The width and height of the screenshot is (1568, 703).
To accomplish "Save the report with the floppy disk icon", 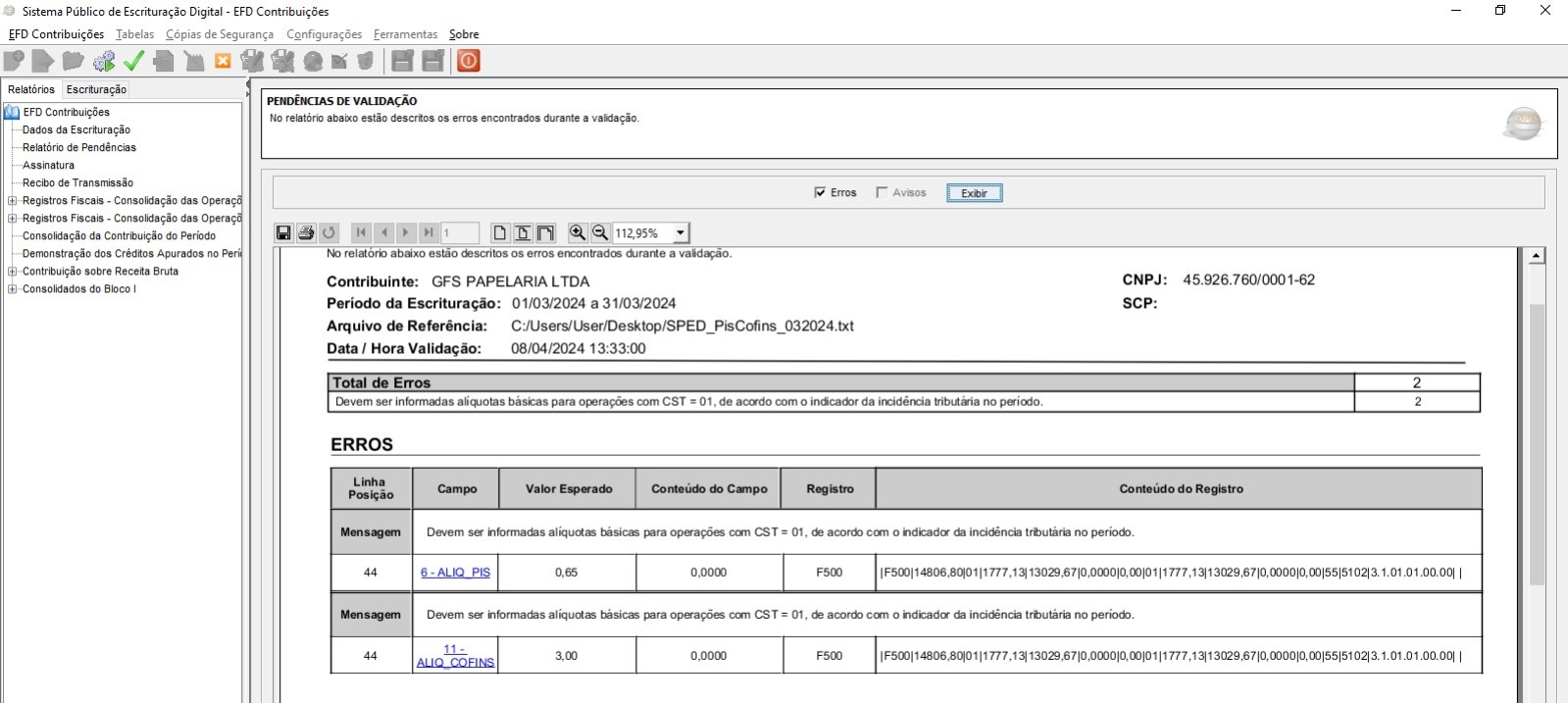I will (283, 232).
